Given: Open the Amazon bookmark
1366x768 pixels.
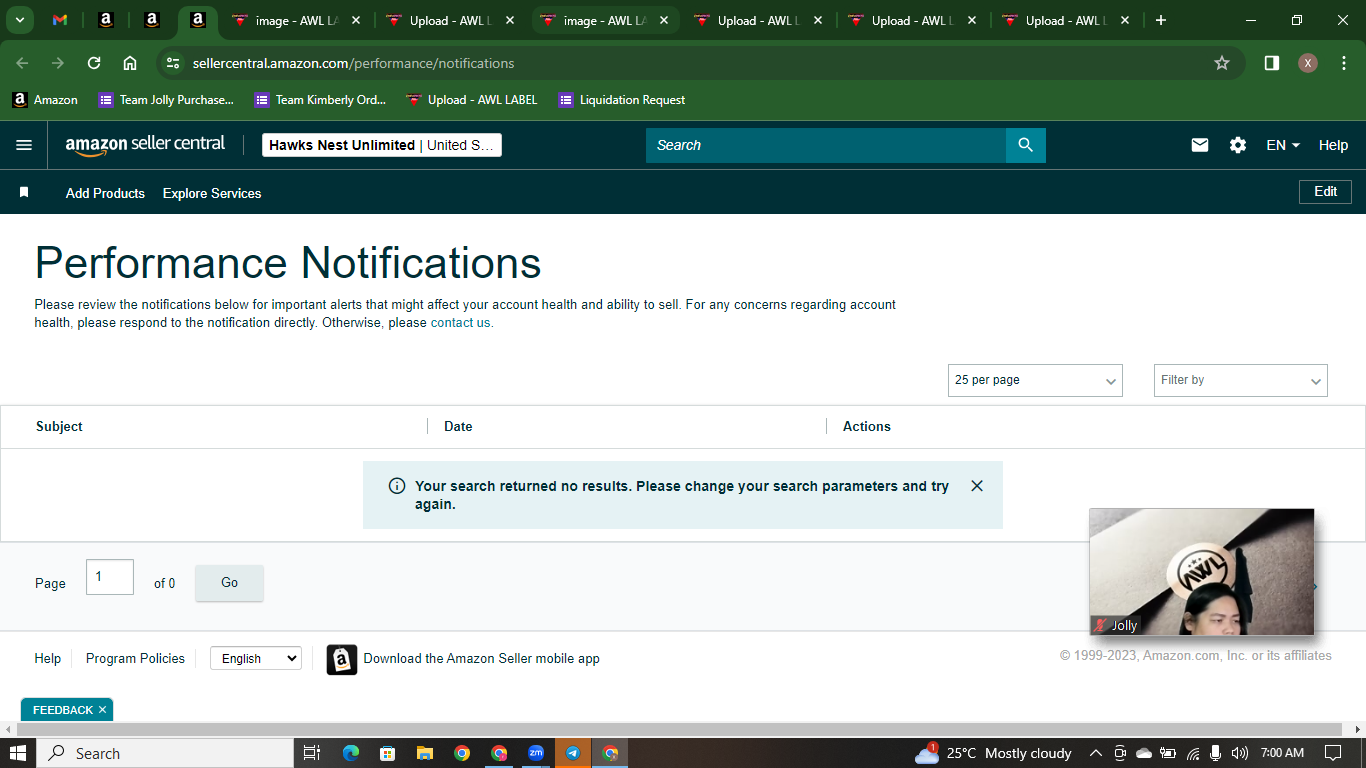Looking at the screenshot, I should pyautogui.click(x=45, y=100).
